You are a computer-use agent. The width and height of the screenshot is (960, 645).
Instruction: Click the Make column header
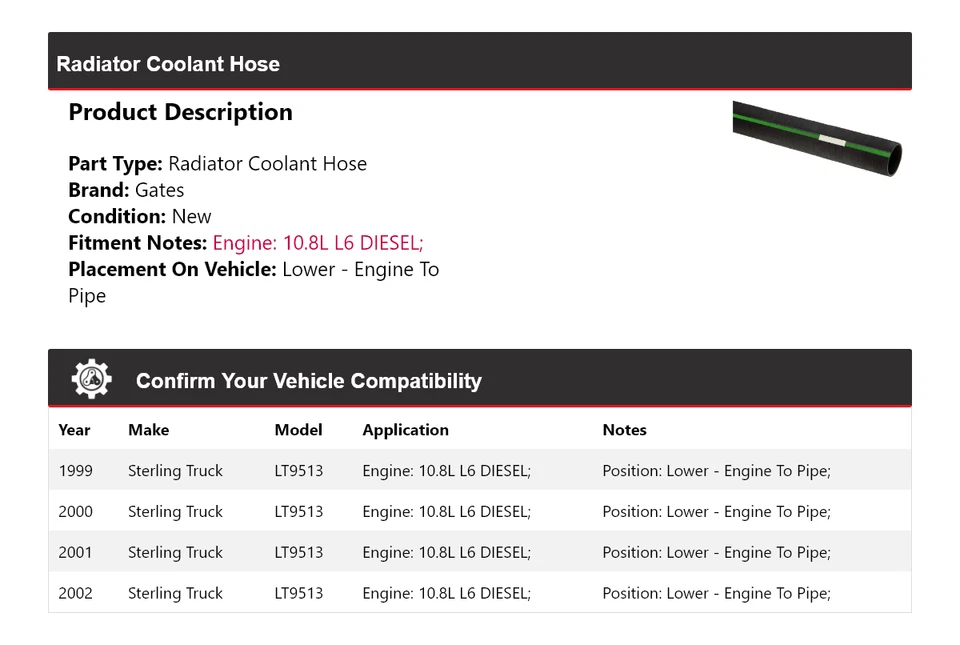click(148, 430)
